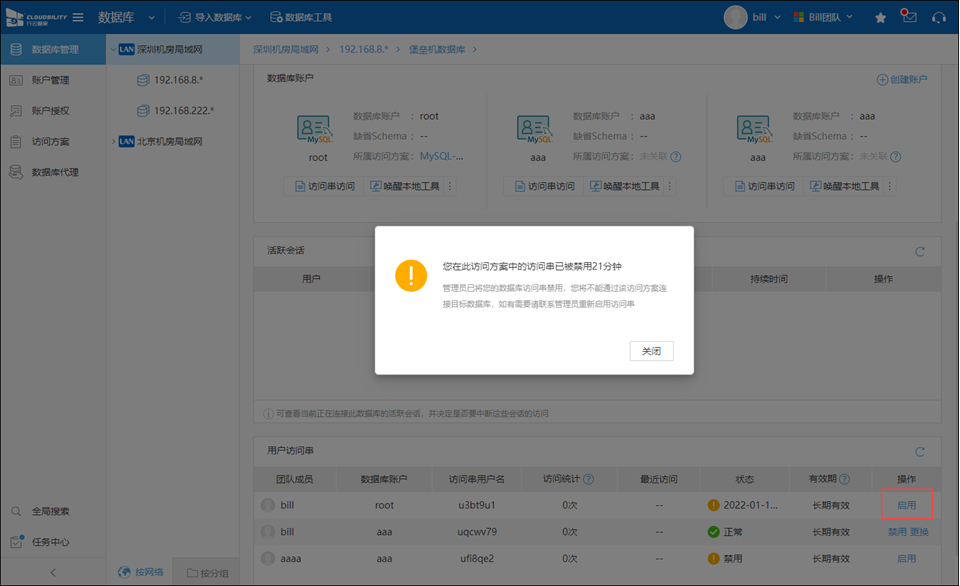The height and width of the screenshot is (586, 960).
Task: Collapse the left sidebar with the arrow
Action: coord(52,572)
